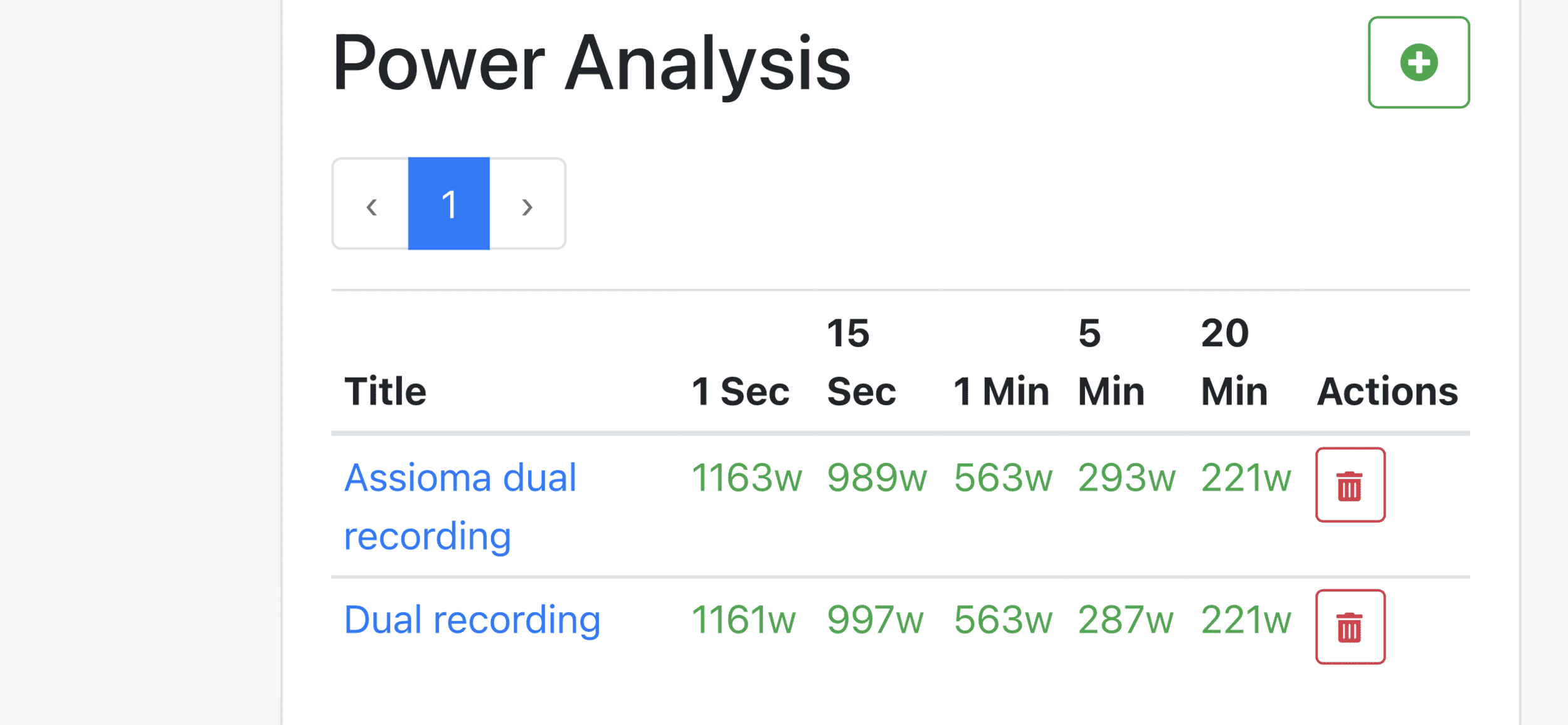Screen dimensions: 1568x725
Task: Click the 997w value for Dual recording
Action: [875, 620]
